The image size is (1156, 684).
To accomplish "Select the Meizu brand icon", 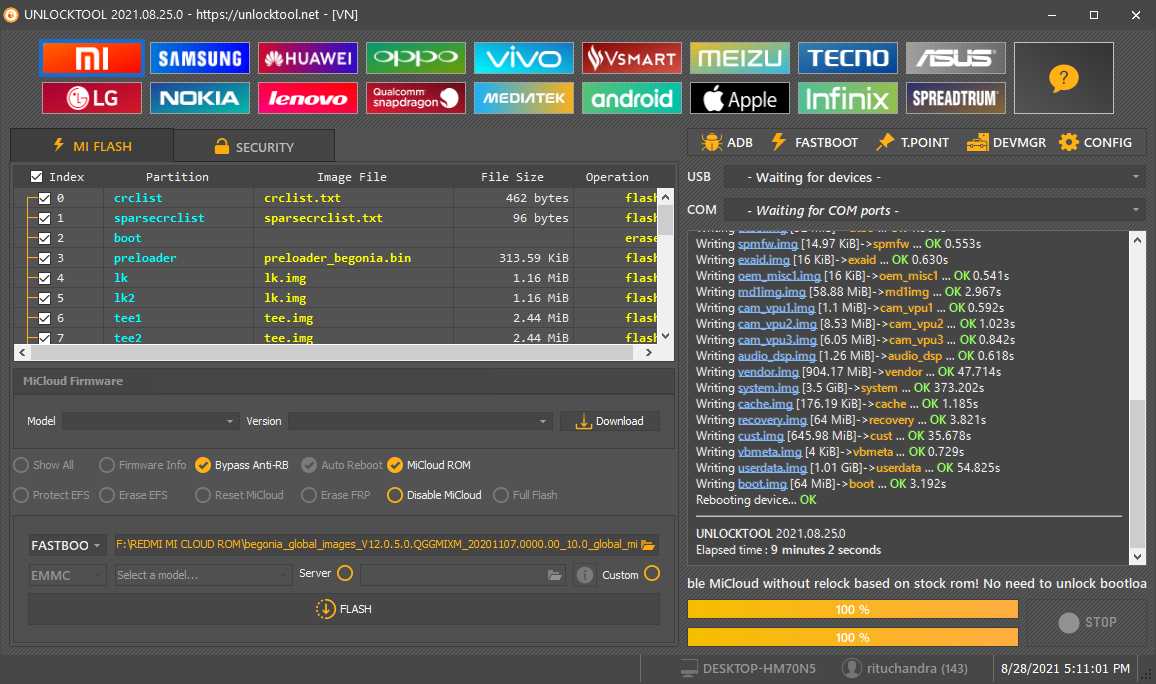I will [x=739, y=58].
